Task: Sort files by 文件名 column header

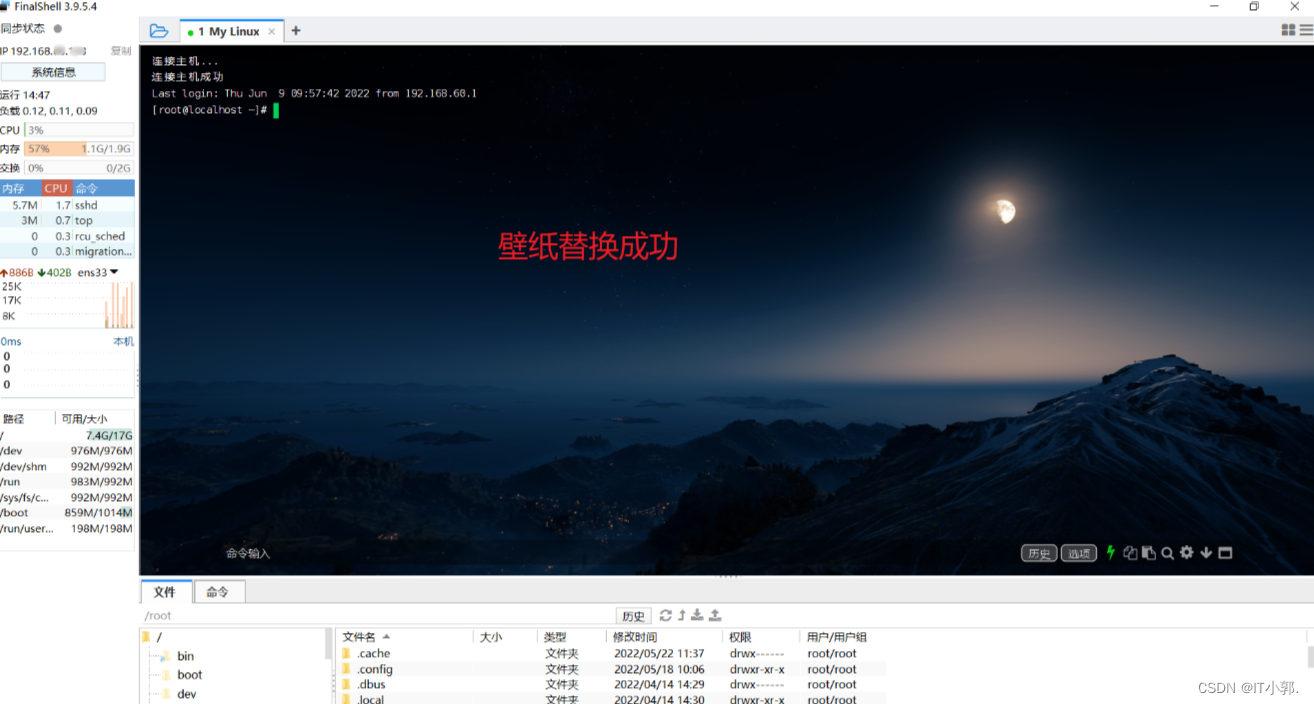Action: pos(360,637)
